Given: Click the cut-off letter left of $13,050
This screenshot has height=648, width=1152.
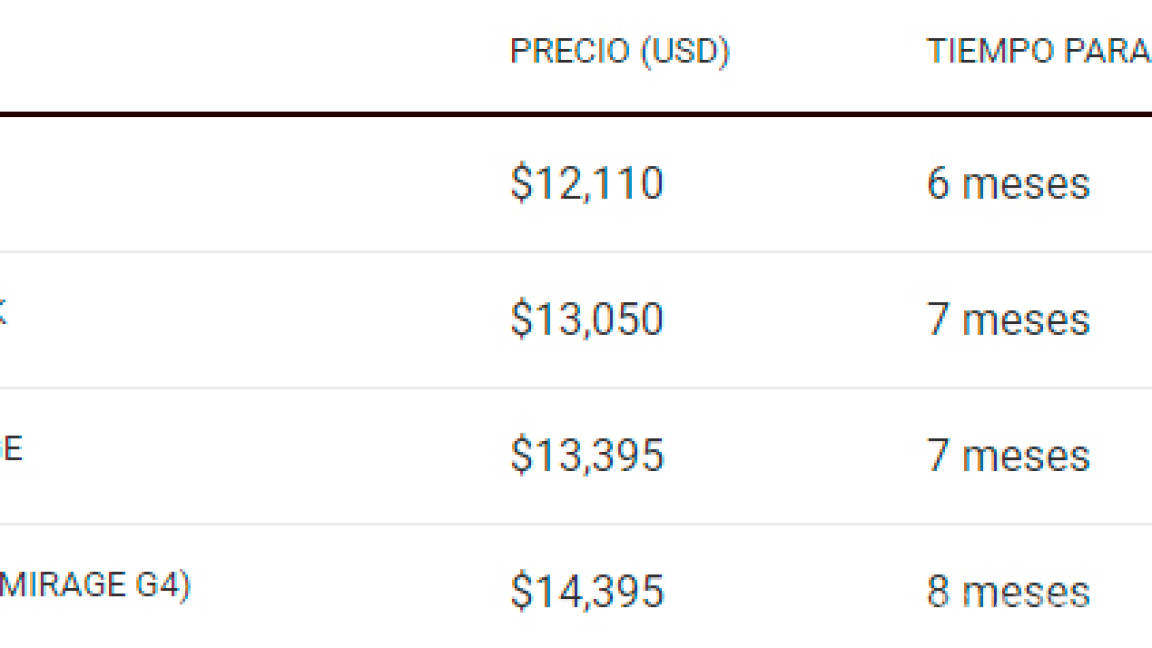Looking at the screenshot, I should [x=3, y=312].
